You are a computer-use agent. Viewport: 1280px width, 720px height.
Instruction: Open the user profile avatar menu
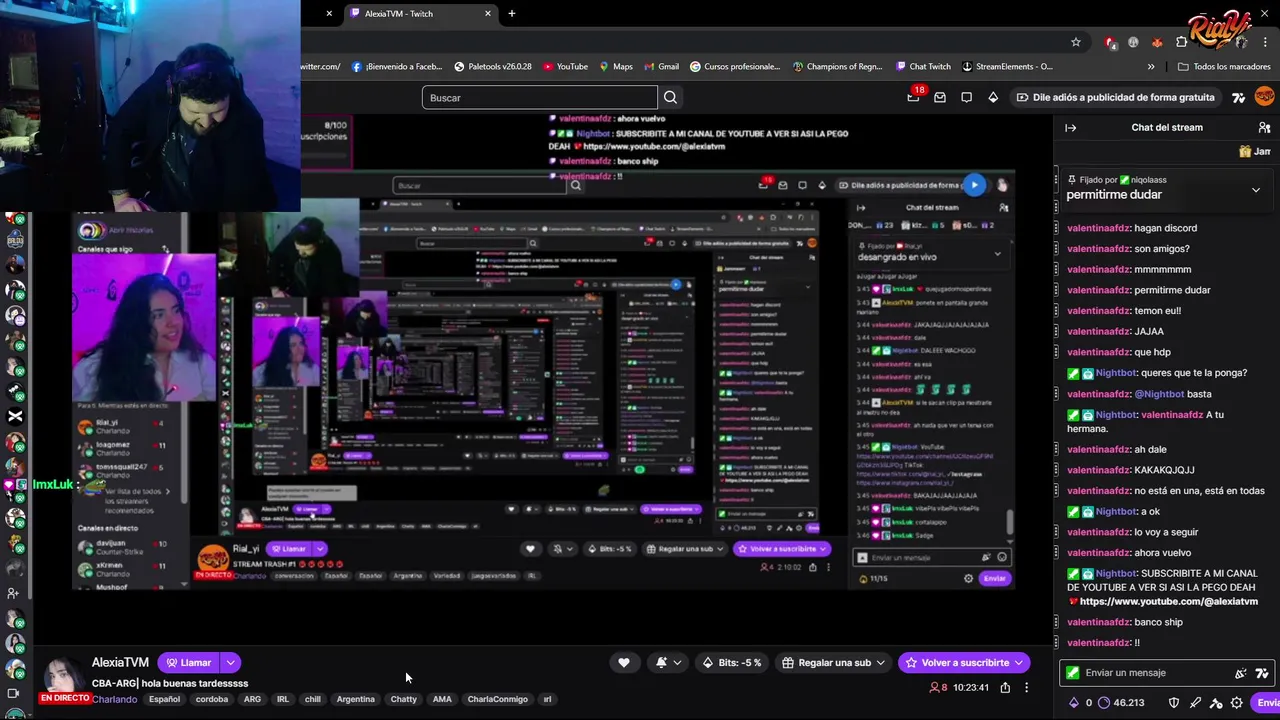(1265, 97)
